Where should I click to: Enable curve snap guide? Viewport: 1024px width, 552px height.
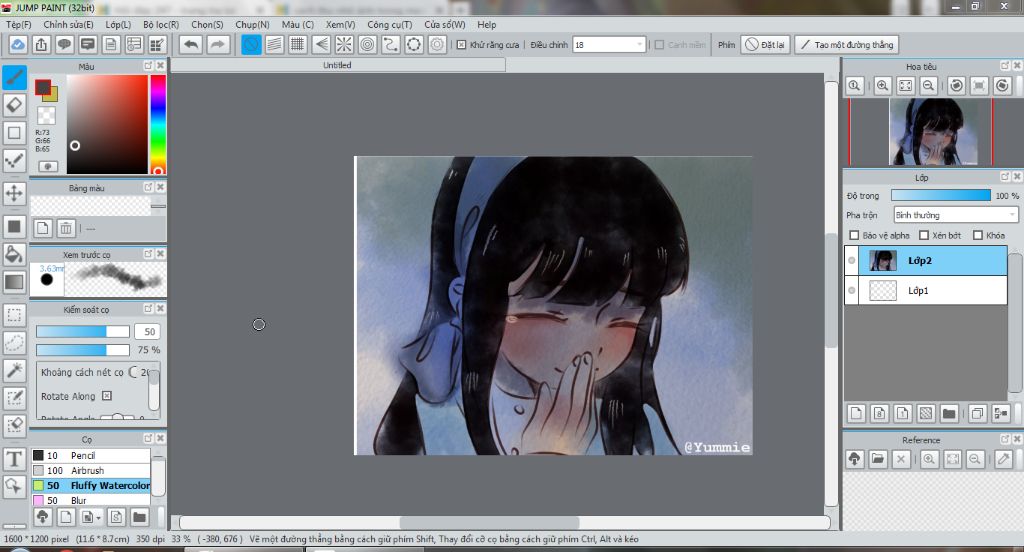391,44
